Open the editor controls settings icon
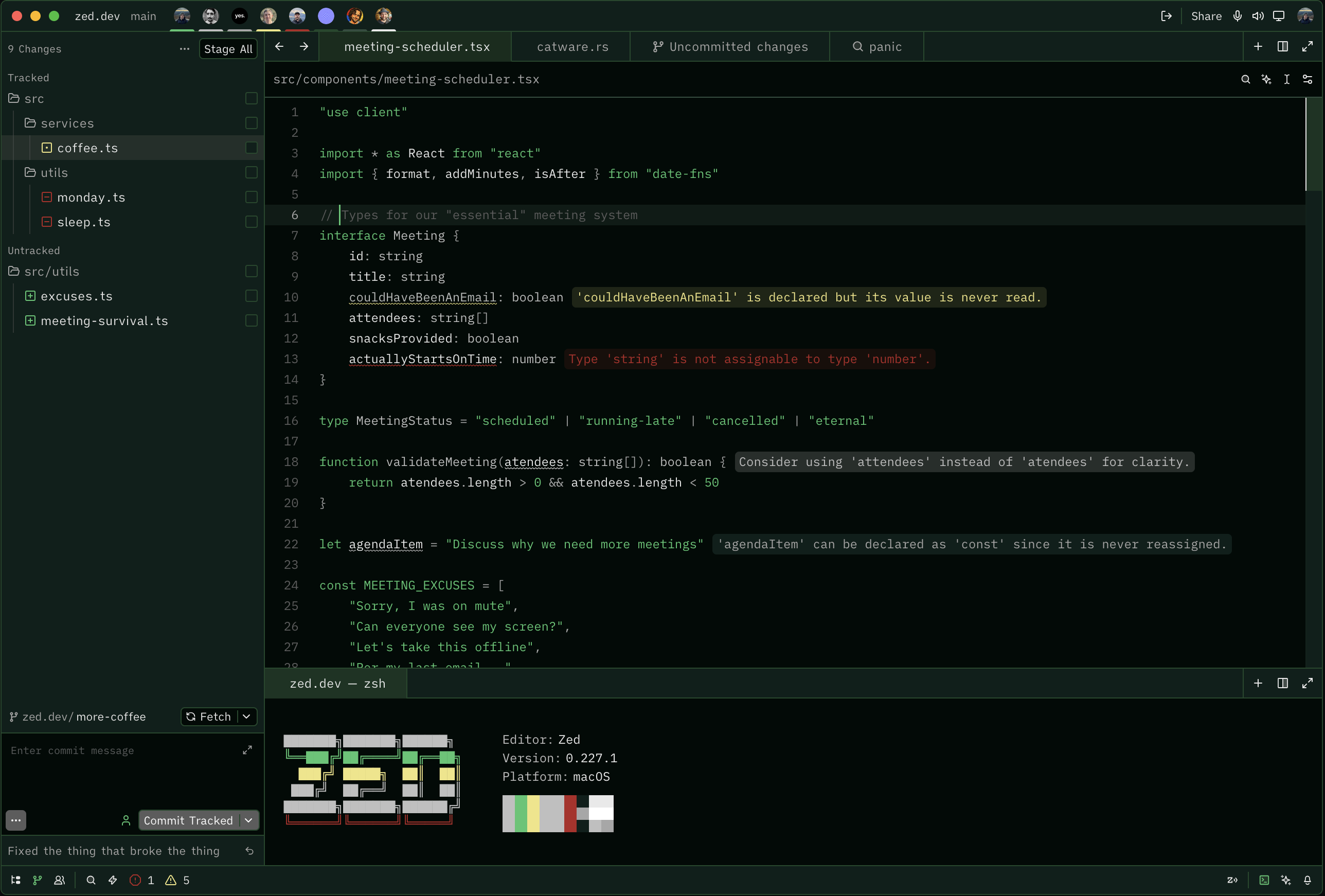Image resolution: width=1325 pixels, height=896 pixels. 1308,79
